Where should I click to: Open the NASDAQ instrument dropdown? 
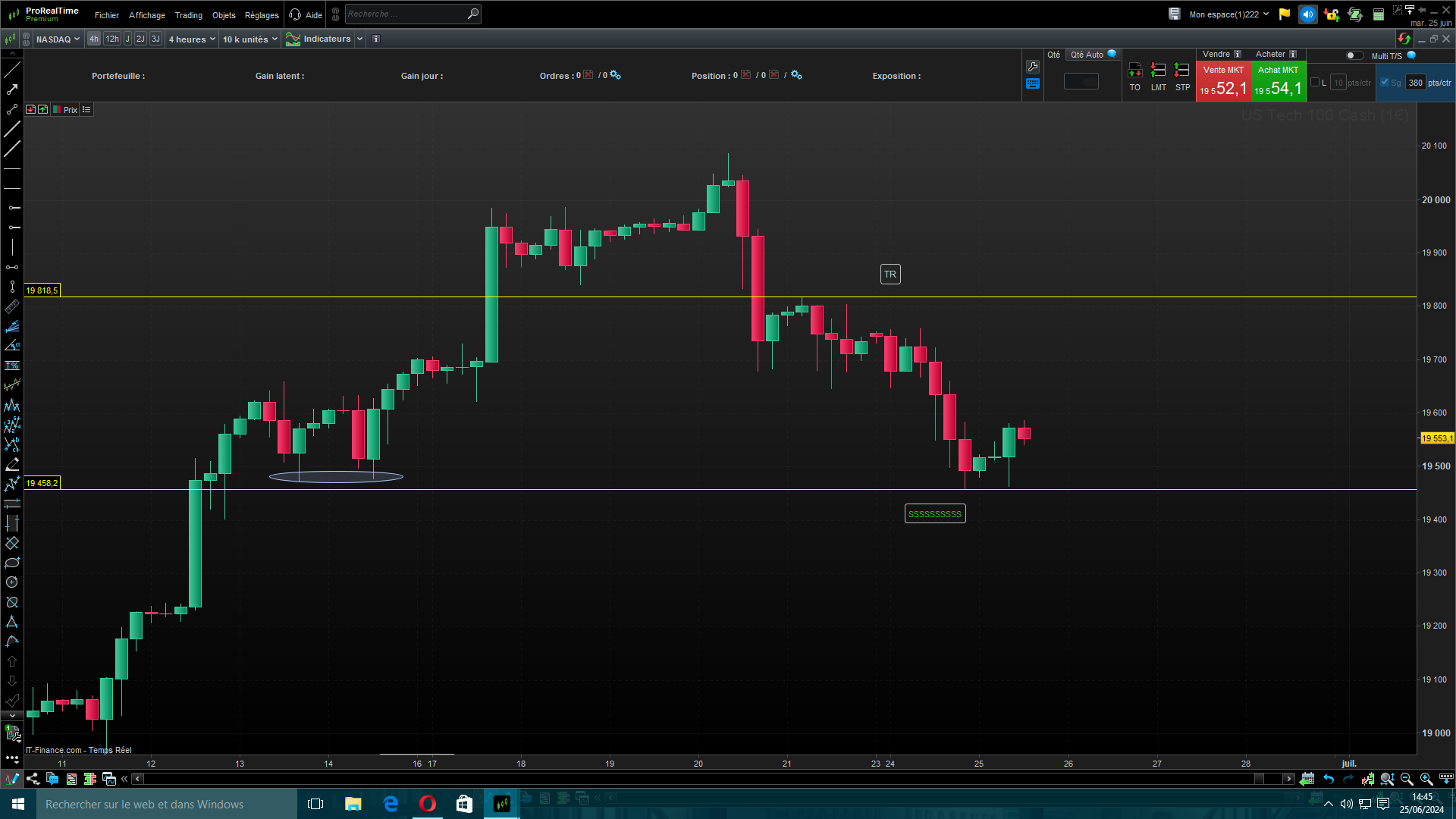[58, 39]
